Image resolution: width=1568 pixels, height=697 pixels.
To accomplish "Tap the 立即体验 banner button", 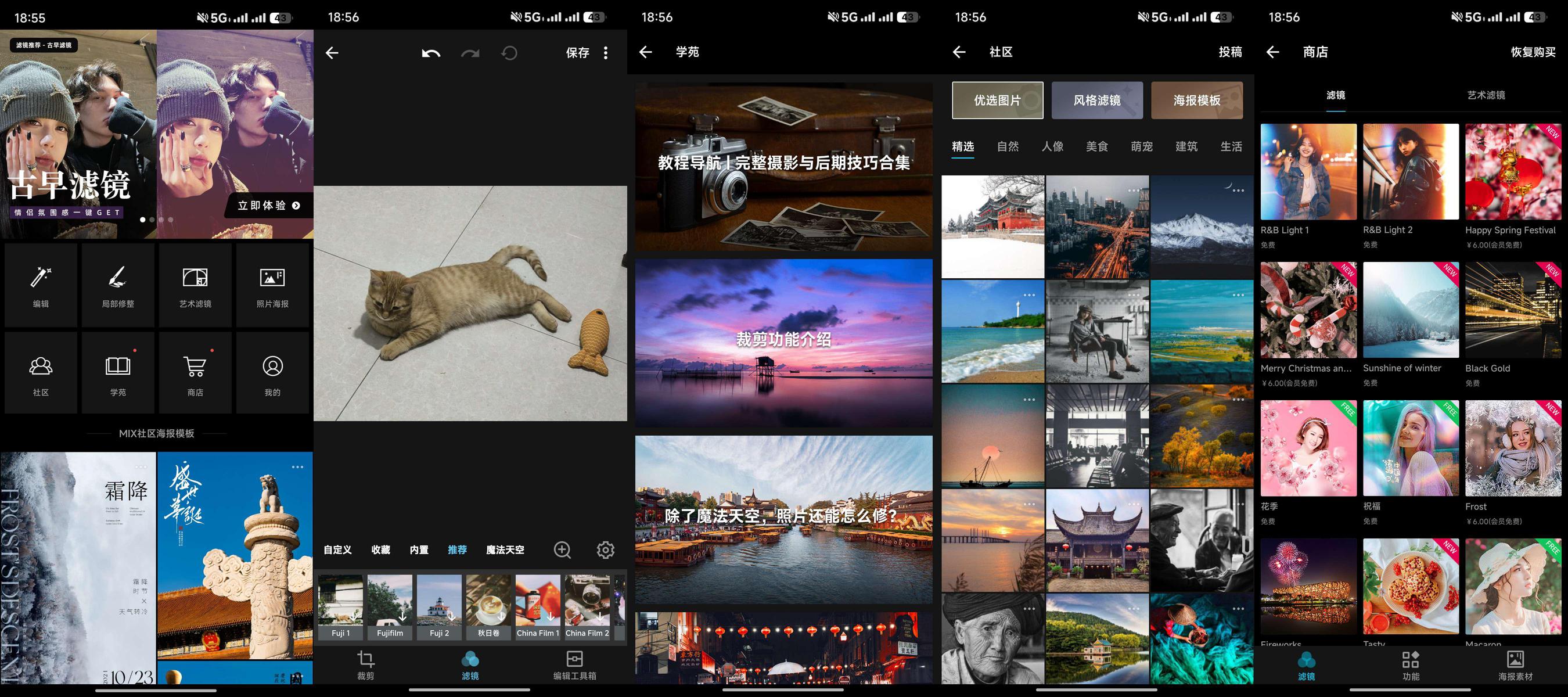I will [x=269, y=205].
